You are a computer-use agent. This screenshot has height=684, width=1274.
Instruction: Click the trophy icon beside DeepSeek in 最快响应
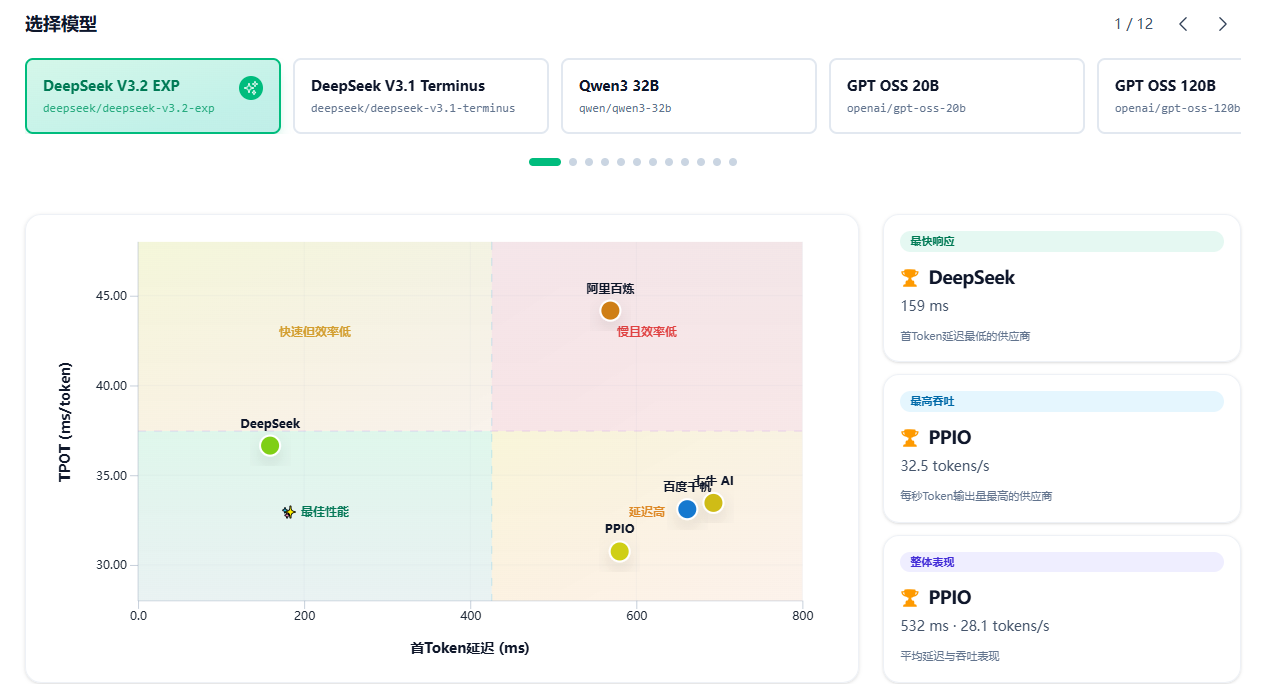[909, 278]
